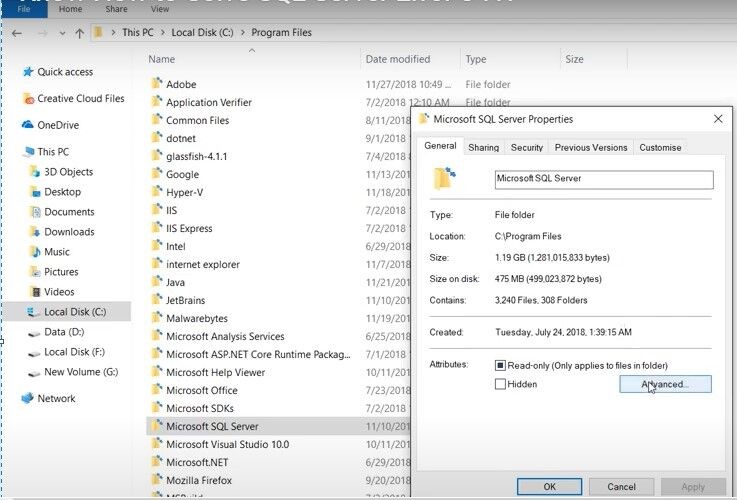Click the Videos icon in sidebar
This screenshot has width=737, height=500.
coord(35,292)
